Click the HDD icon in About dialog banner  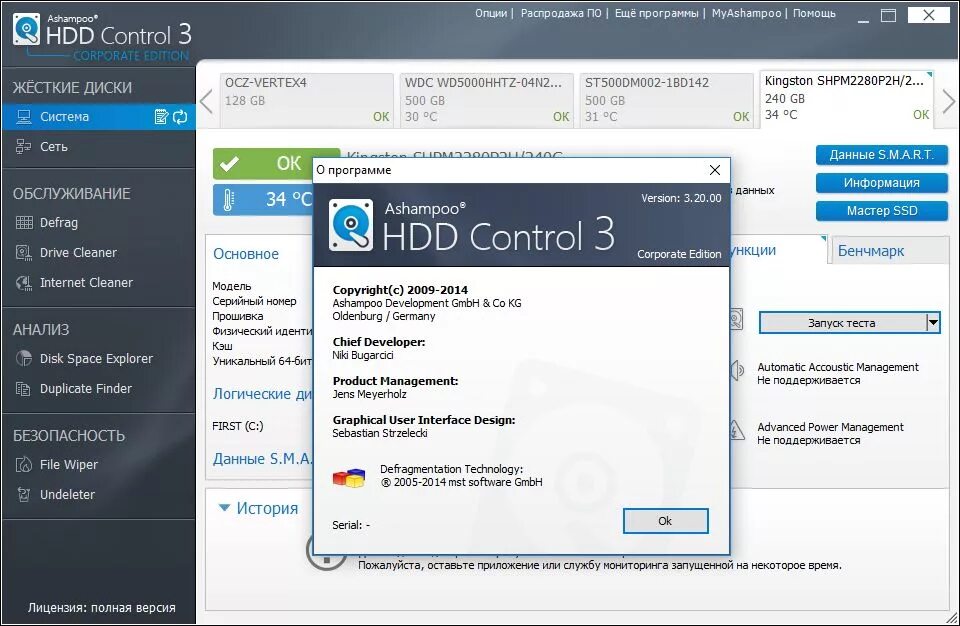coord(351,225)
